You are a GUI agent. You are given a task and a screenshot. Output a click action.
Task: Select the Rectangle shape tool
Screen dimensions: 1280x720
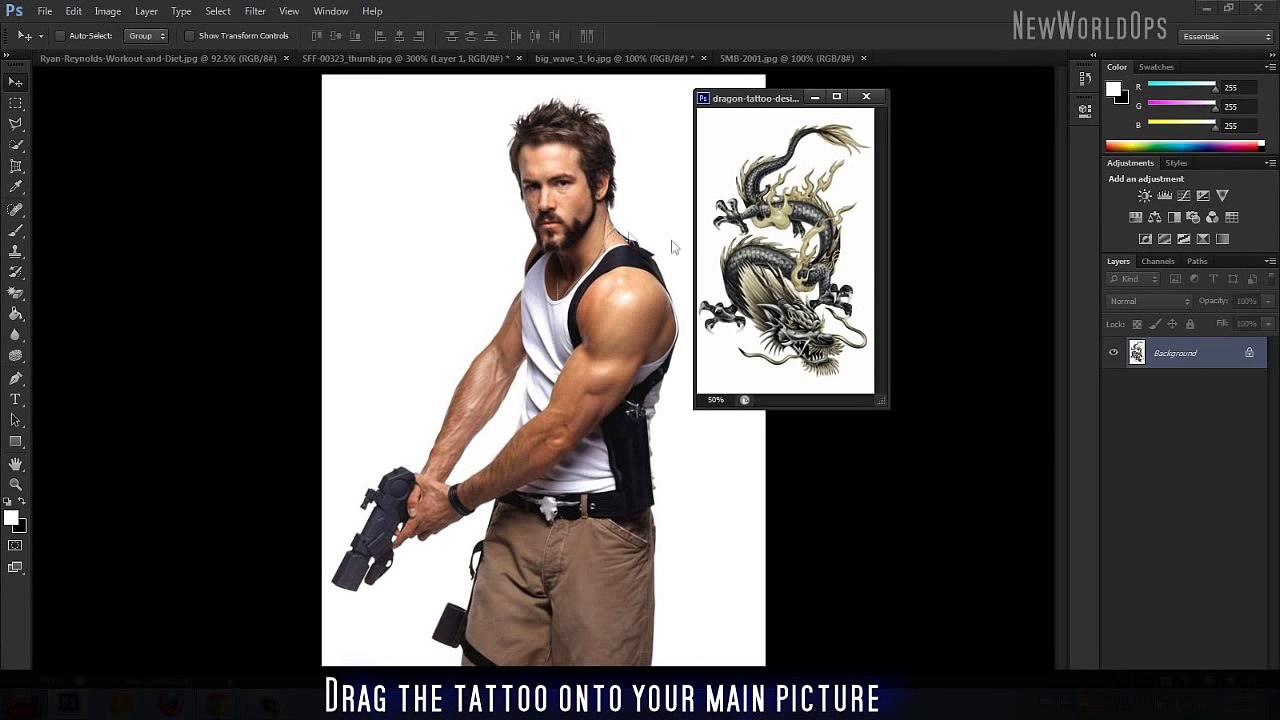tap(16, 441)
